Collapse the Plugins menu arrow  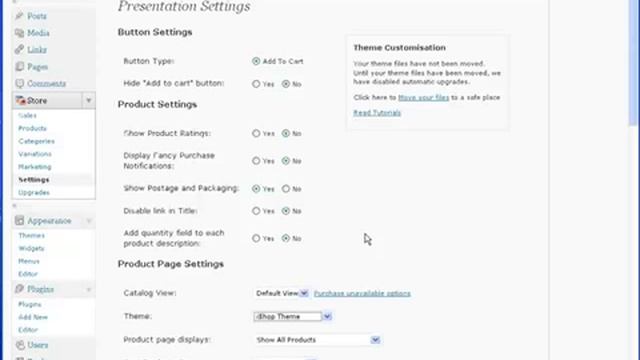89,289
